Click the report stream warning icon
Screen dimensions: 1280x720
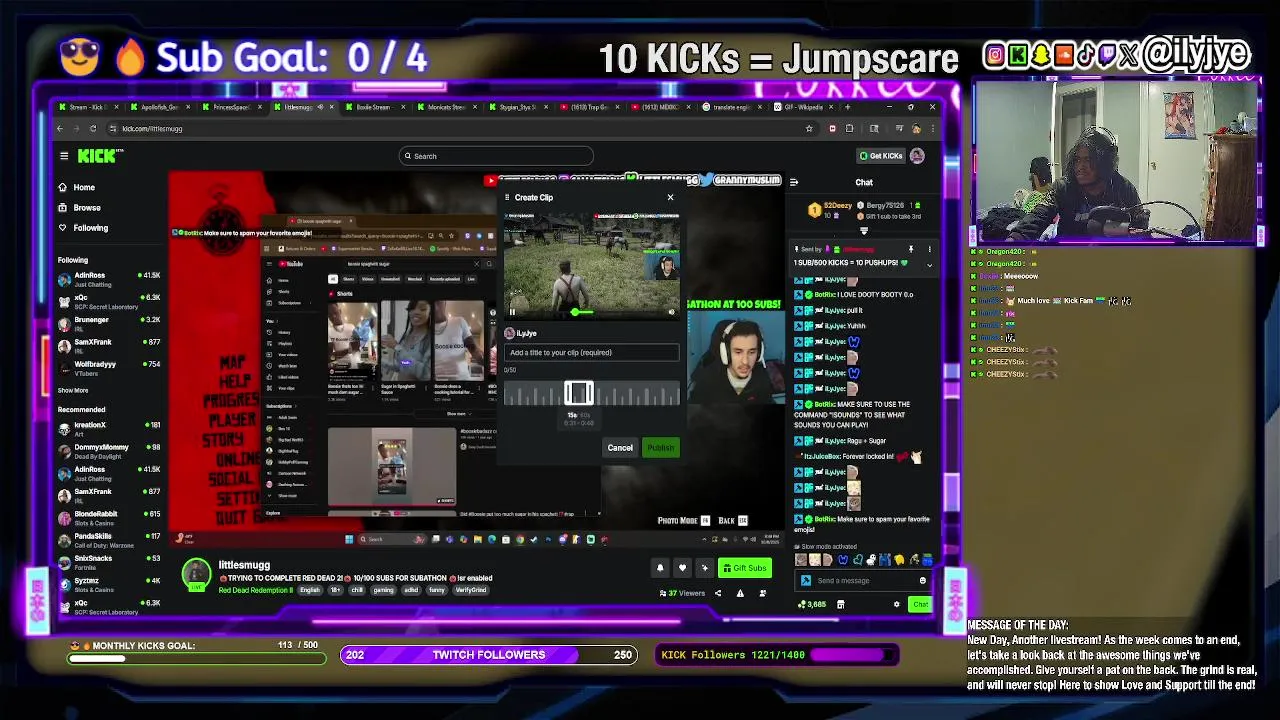point(740,593)
